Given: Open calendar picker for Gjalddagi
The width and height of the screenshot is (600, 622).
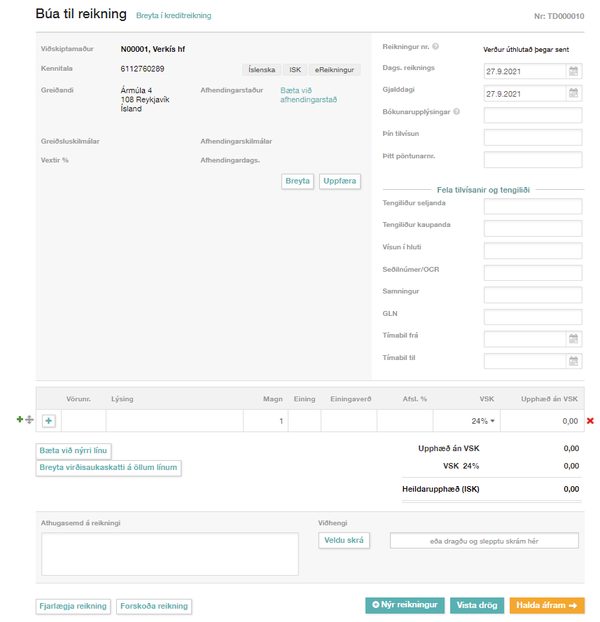Looking at the screenshot, I should pyautogui.click(x=573, y=93).
